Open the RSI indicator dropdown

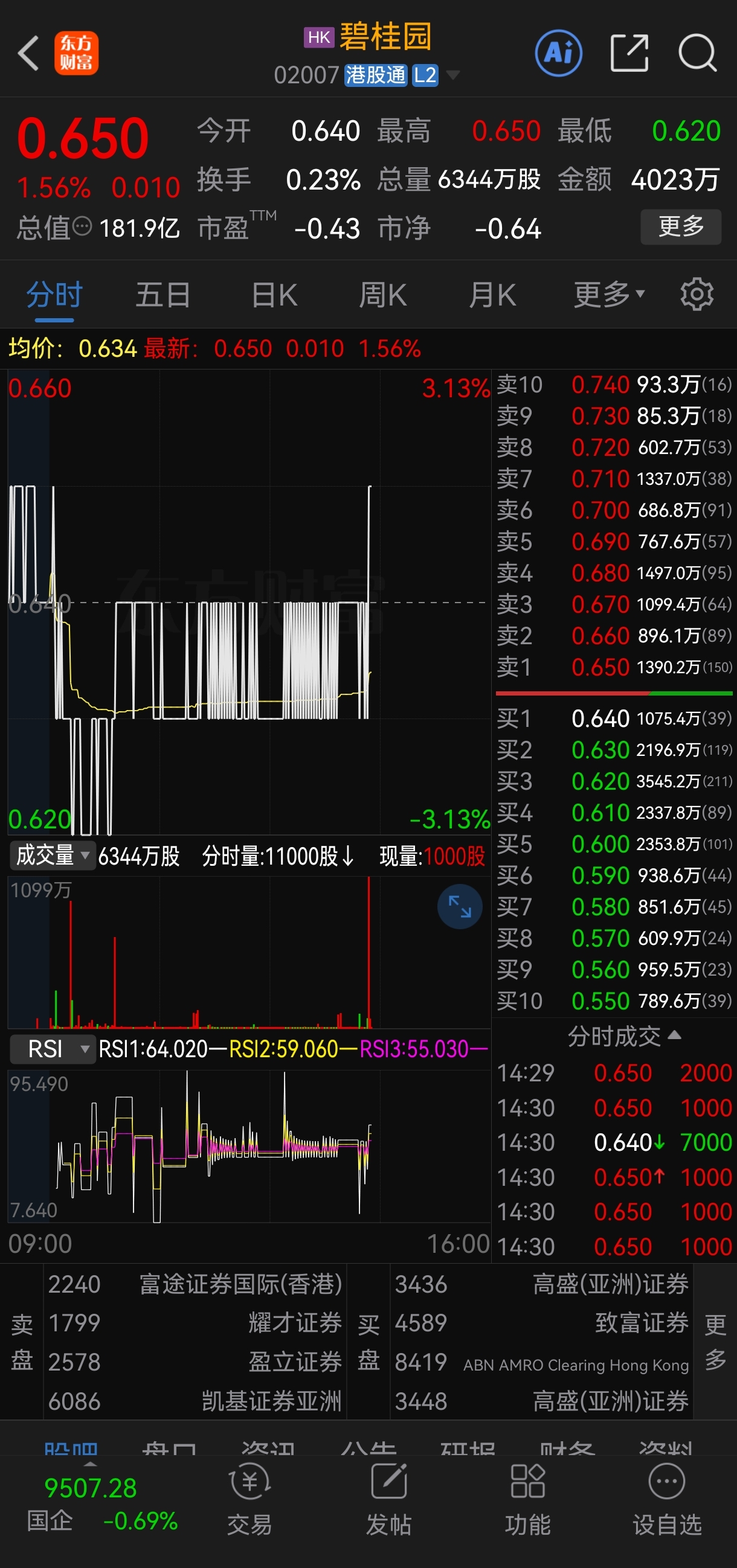(53, 1049)
